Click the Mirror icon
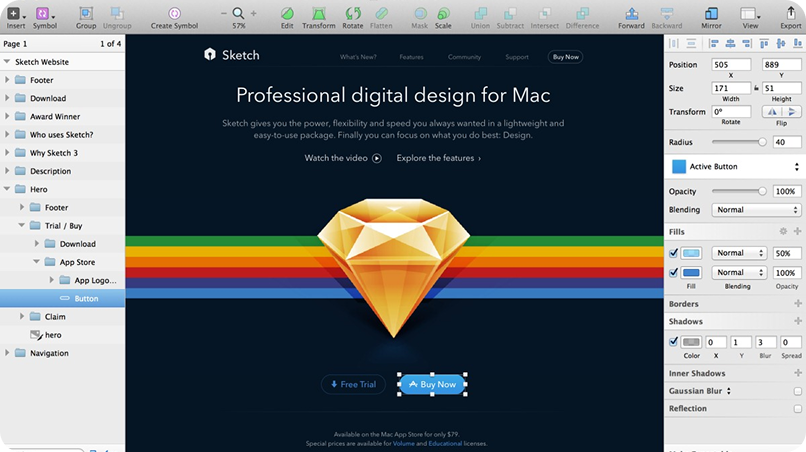The width and height of the screenshot is (806, 452). click(x=711, y=13)
